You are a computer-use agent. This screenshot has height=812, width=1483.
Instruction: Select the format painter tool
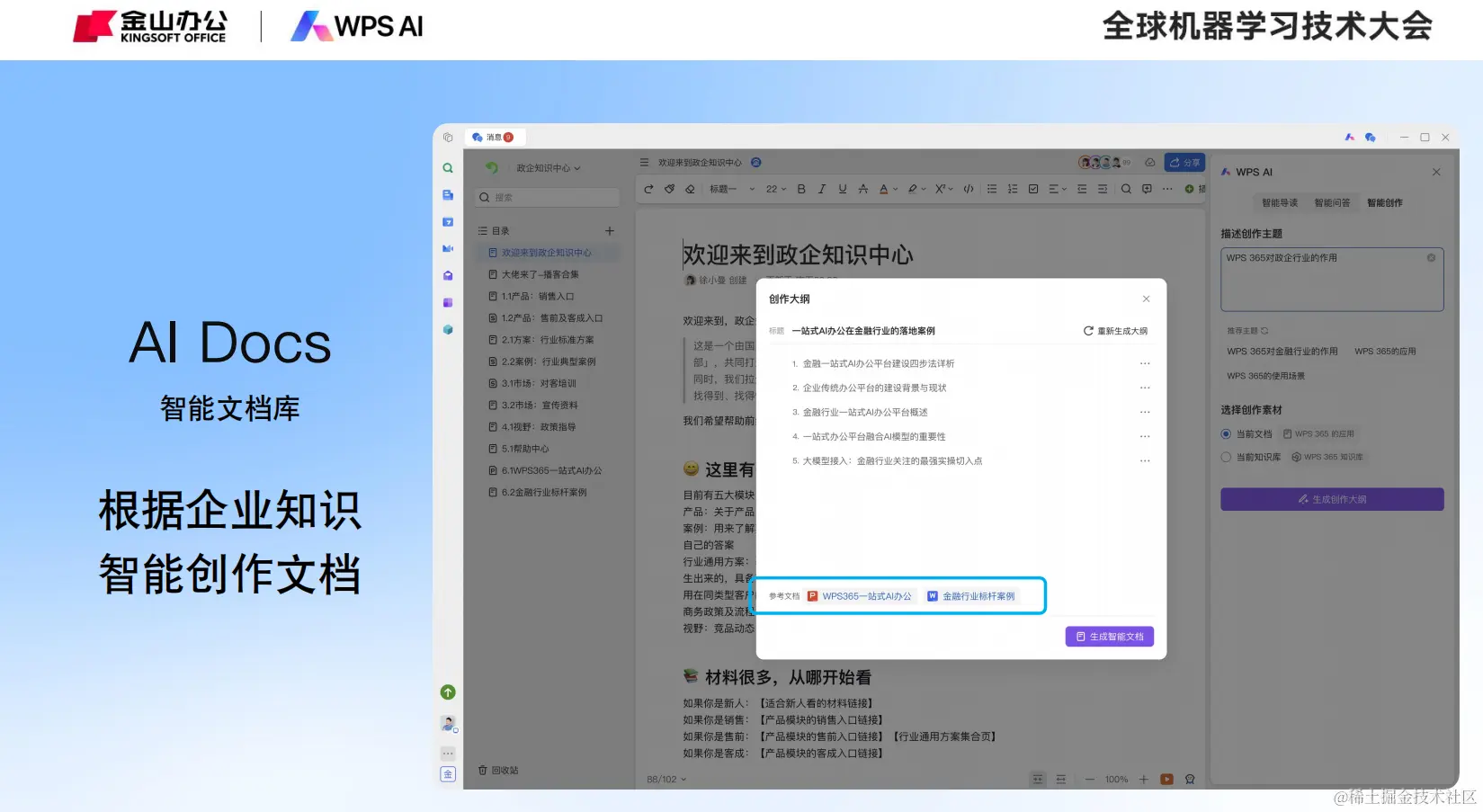669,189
